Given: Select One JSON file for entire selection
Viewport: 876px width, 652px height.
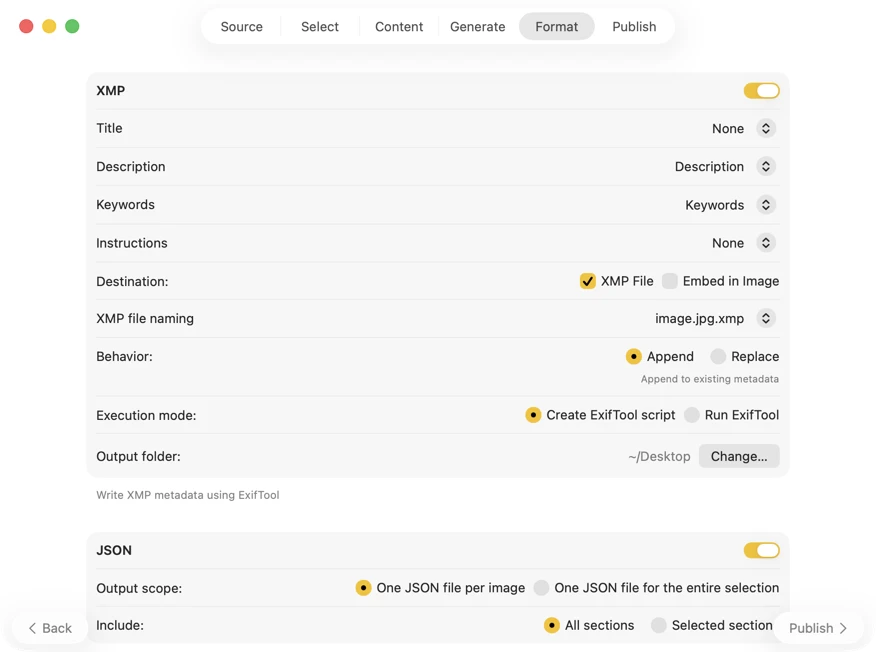Looking at the screenshot, I should pyautogui.click(x=541, y=588).
